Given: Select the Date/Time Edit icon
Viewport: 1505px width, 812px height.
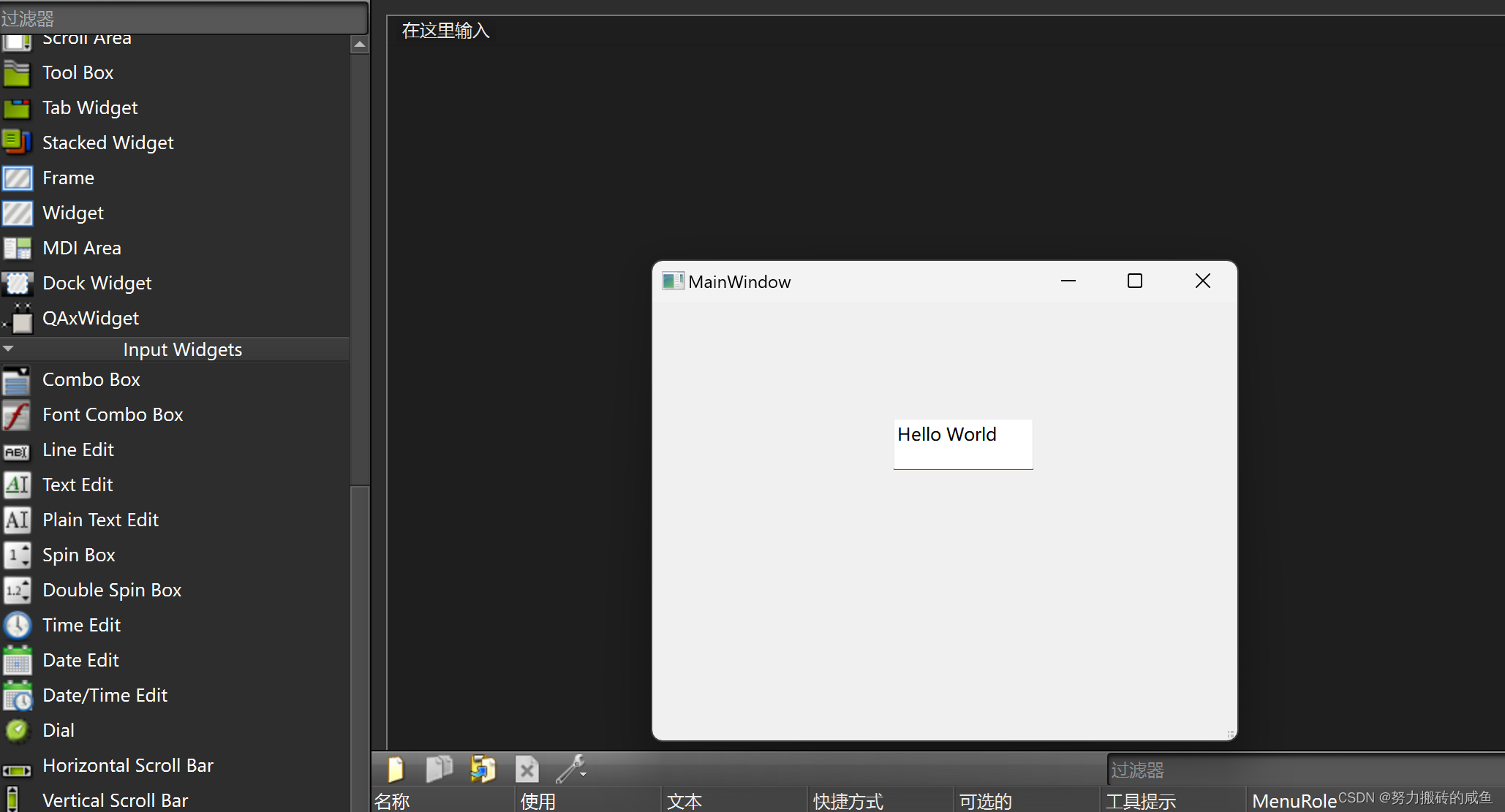Looking at the screenshot, I should click(x=17, y=696).
